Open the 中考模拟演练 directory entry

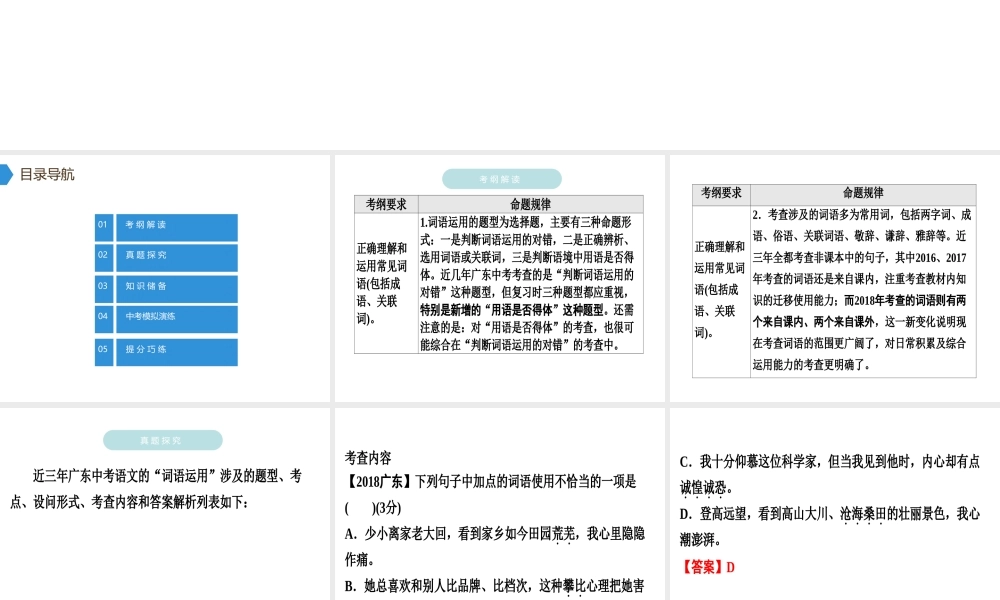point(177,319)
